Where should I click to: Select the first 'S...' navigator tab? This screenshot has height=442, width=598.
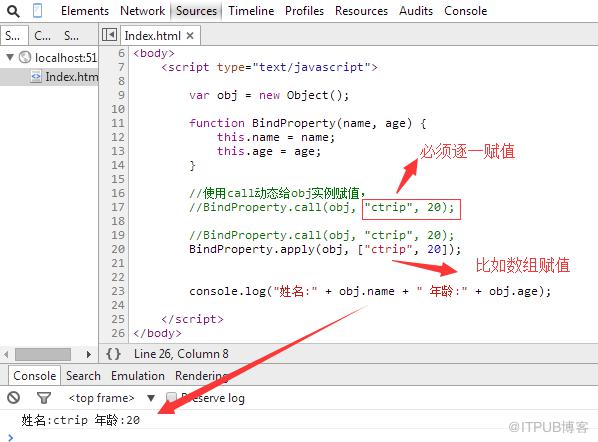(x=13, y=36)
